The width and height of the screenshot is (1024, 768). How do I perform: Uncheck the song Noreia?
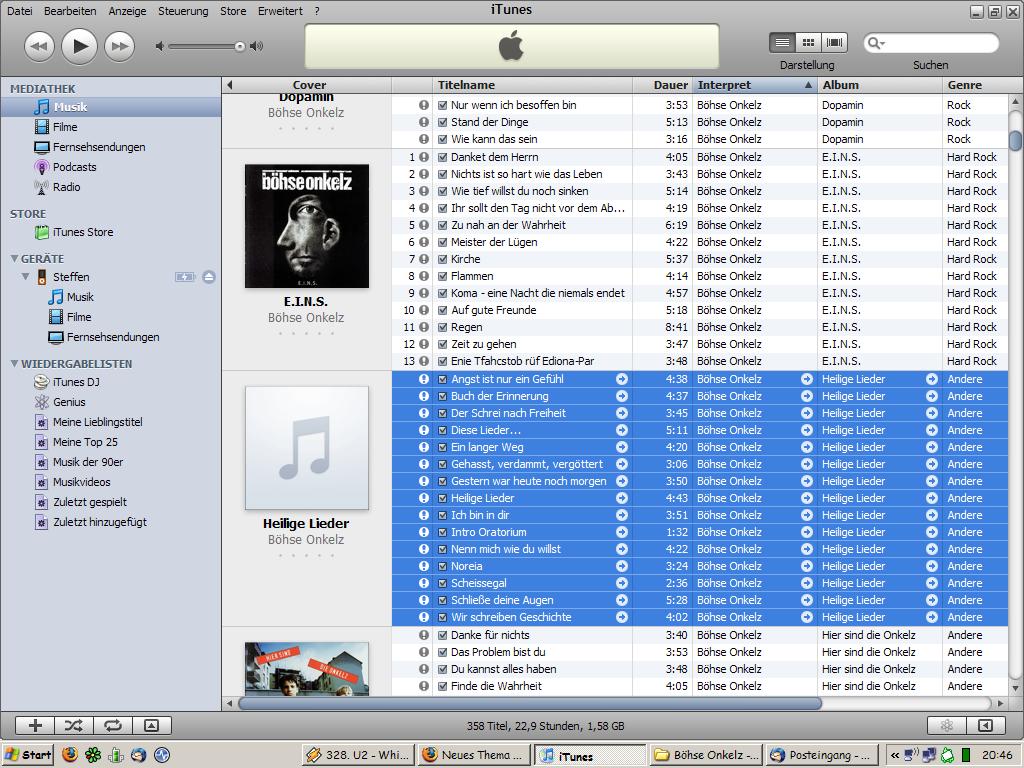click(442, 566)
